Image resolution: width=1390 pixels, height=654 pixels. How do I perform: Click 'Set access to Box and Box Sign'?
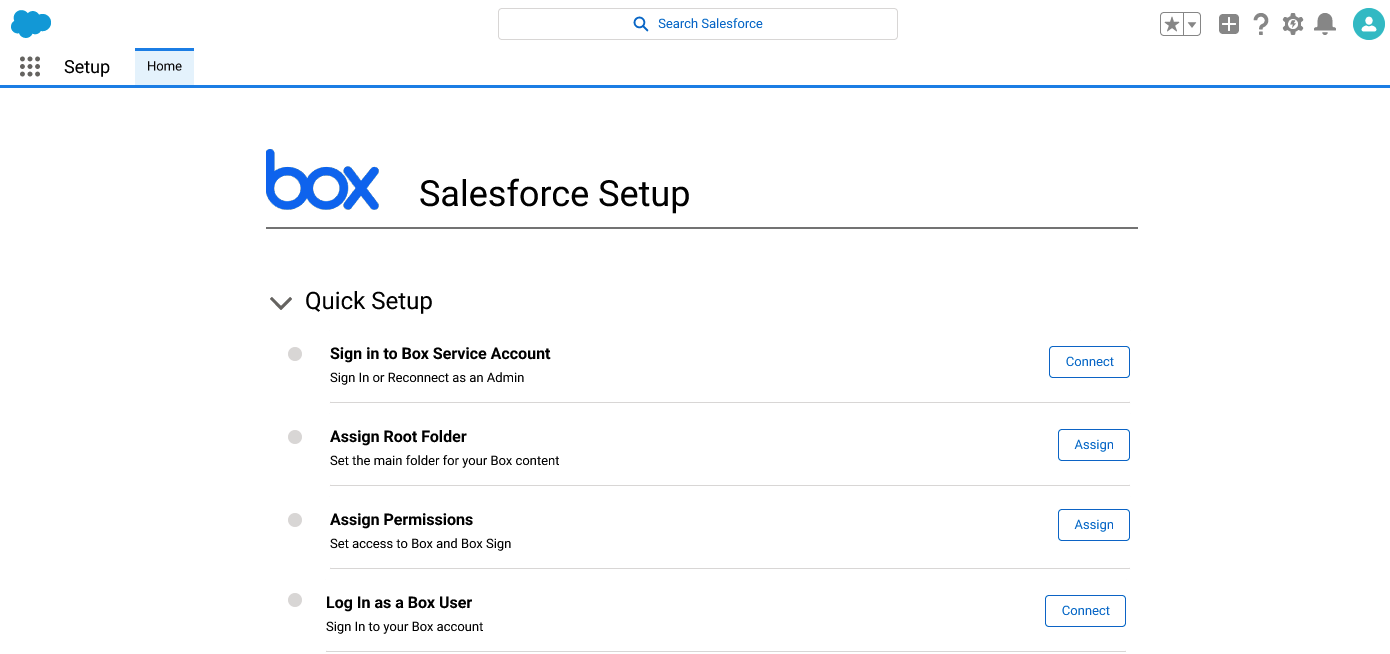tap(420, 544)
